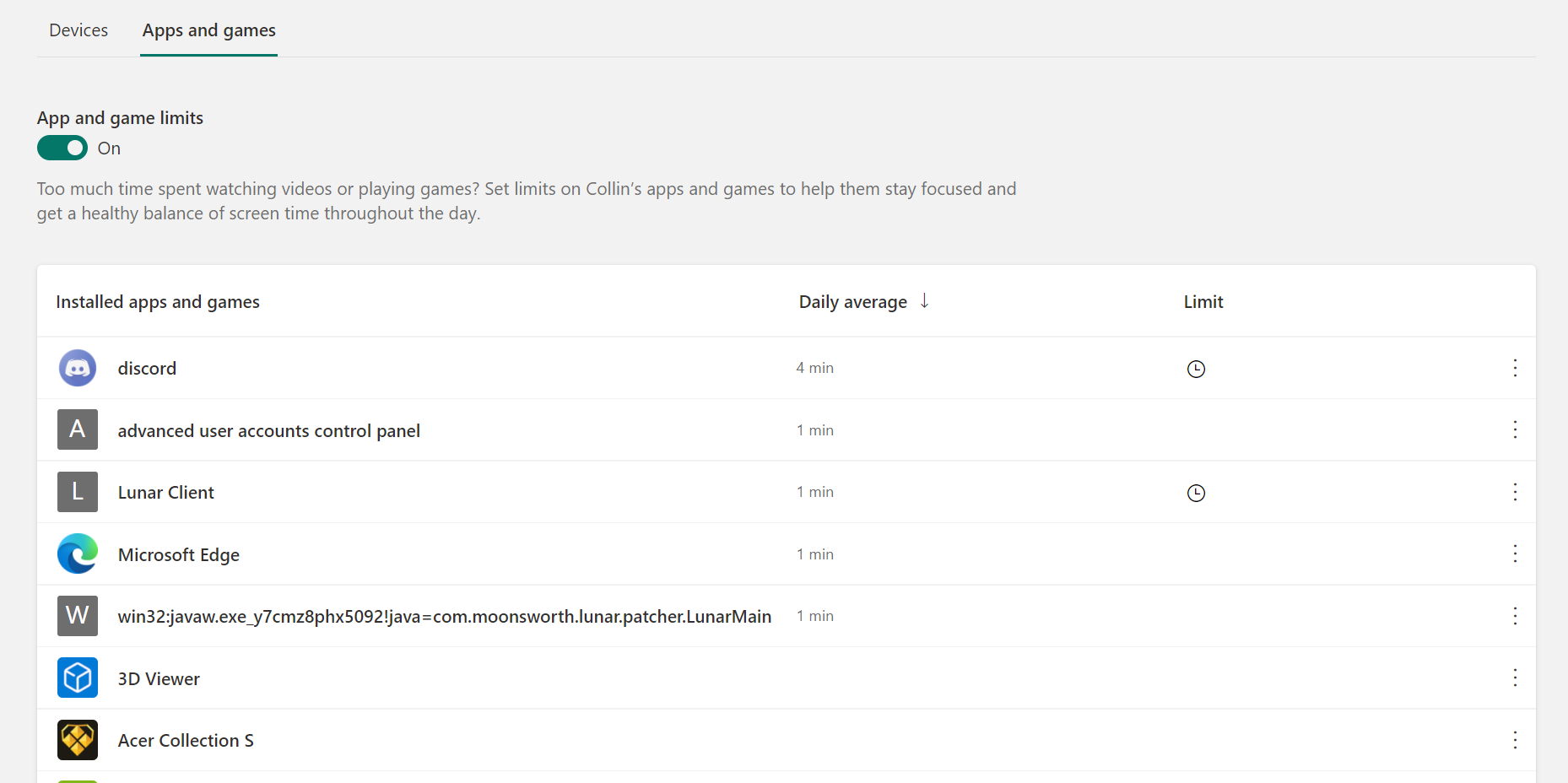Click the discord app icon
Image resolution: width=1568 pixels, height=783 pixels.
point(78,368)
